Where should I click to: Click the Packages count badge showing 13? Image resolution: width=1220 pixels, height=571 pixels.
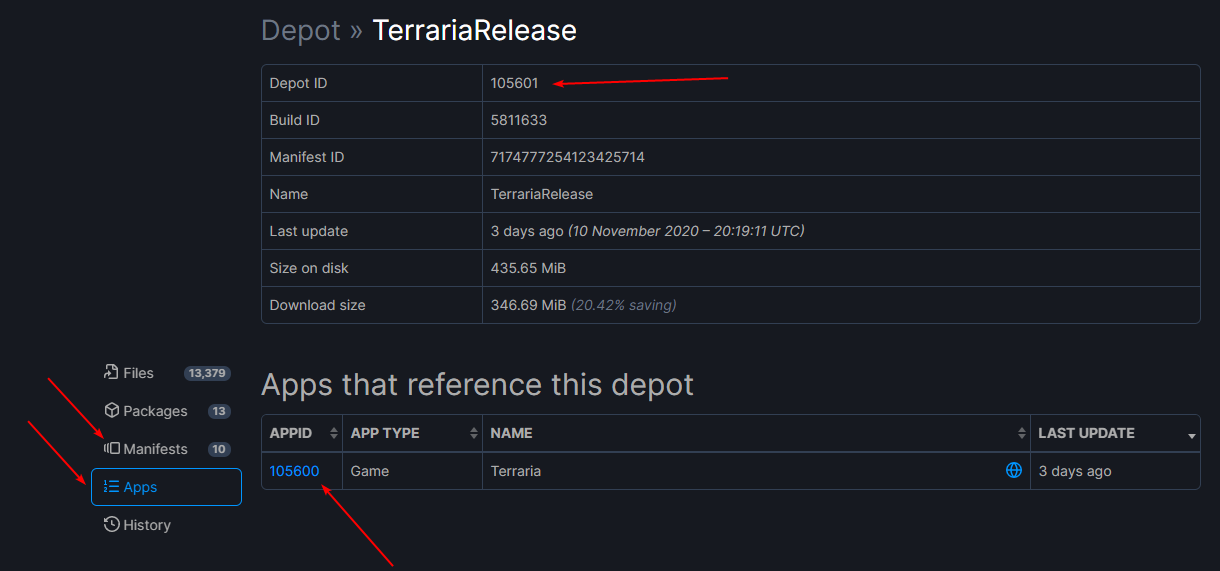(x=219, y=411)
